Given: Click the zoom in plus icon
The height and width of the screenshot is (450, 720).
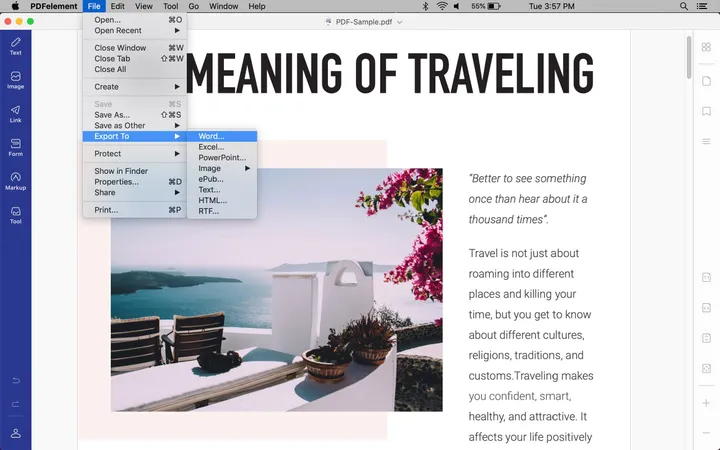Looking at the screenshot, I should [x=706, y=402].
